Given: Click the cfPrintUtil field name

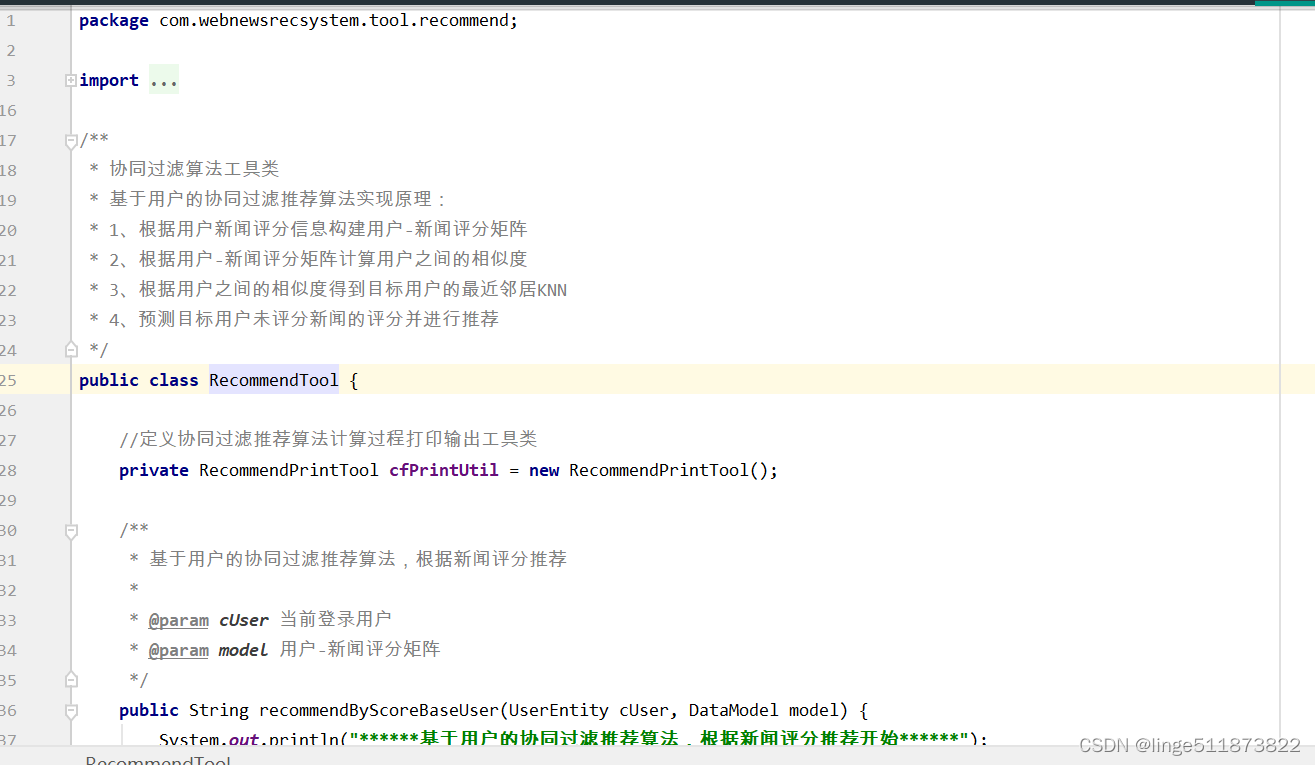Looking at the screenshot, I should pos(444,470).
